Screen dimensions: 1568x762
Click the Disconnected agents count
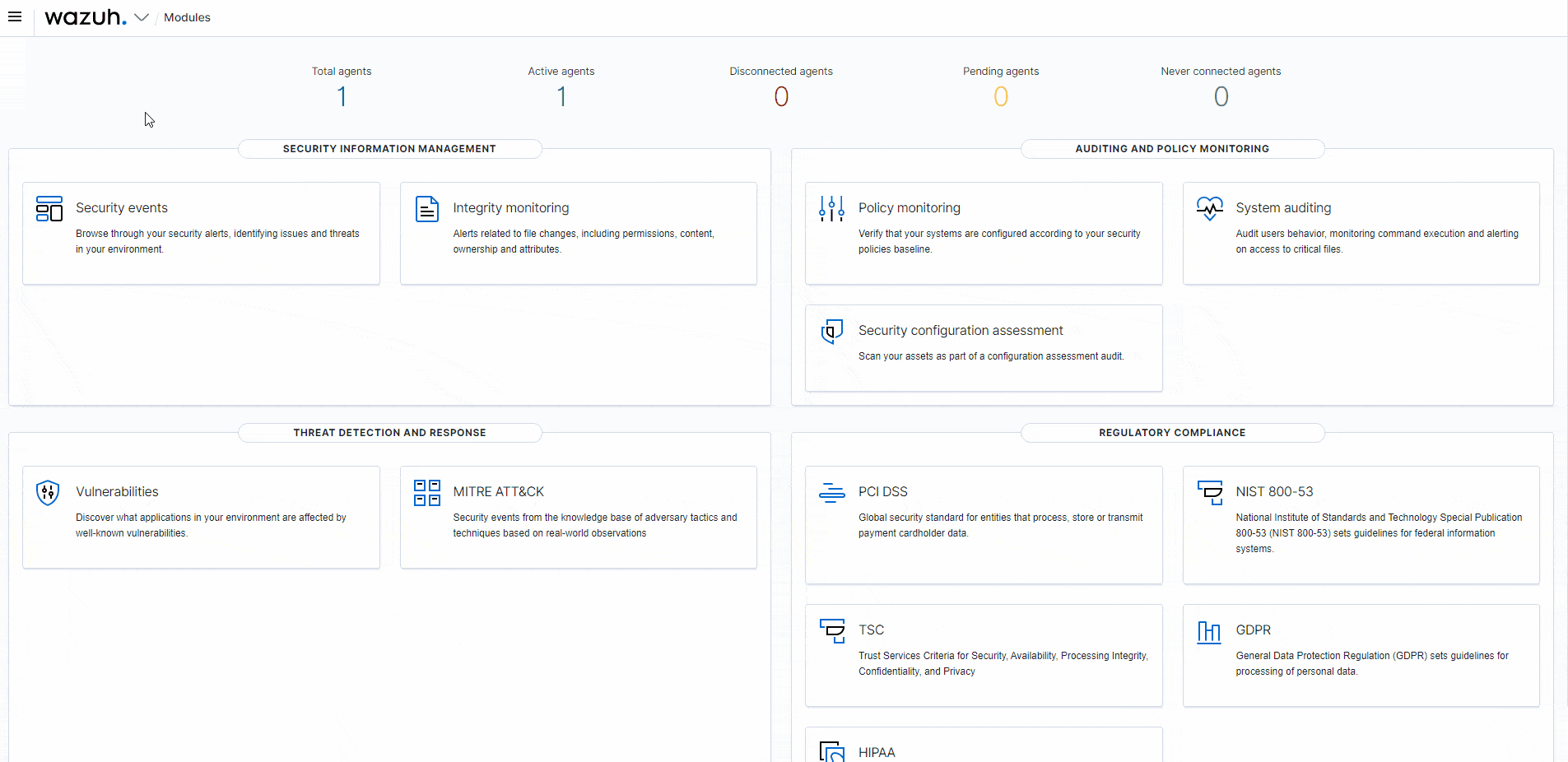(781, 97)
